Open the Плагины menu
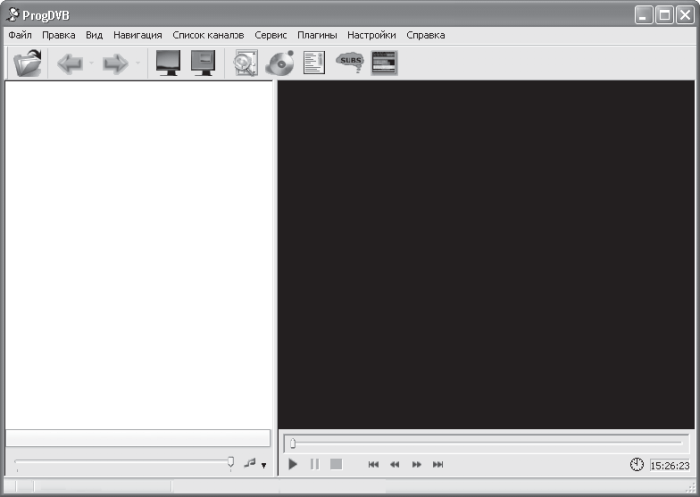 (317, 35)
